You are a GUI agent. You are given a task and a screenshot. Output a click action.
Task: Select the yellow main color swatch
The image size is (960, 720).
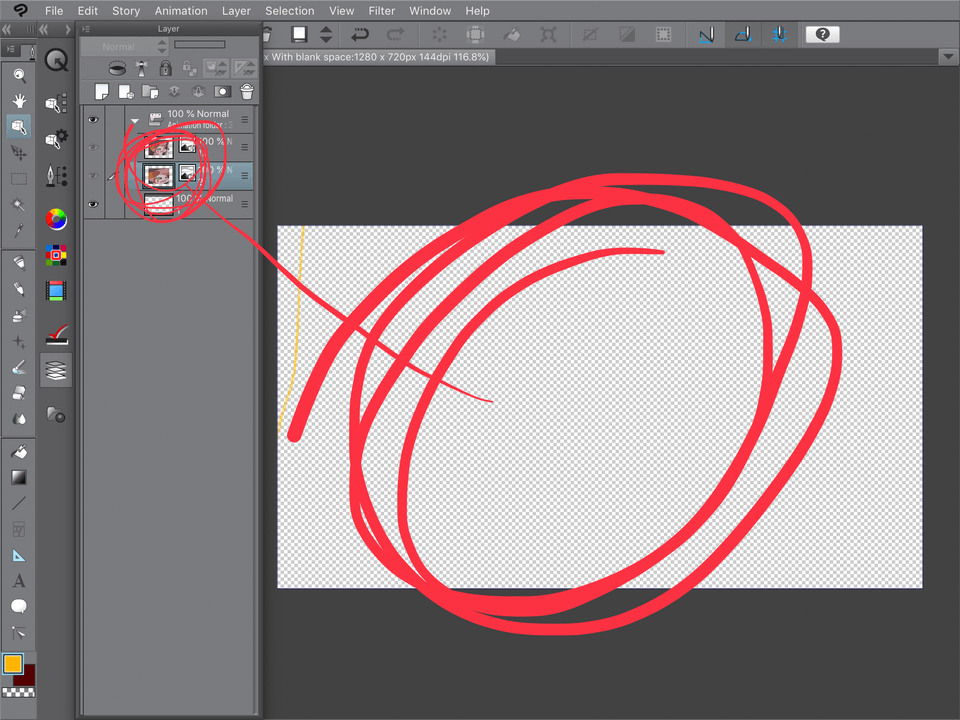(13, 662)
